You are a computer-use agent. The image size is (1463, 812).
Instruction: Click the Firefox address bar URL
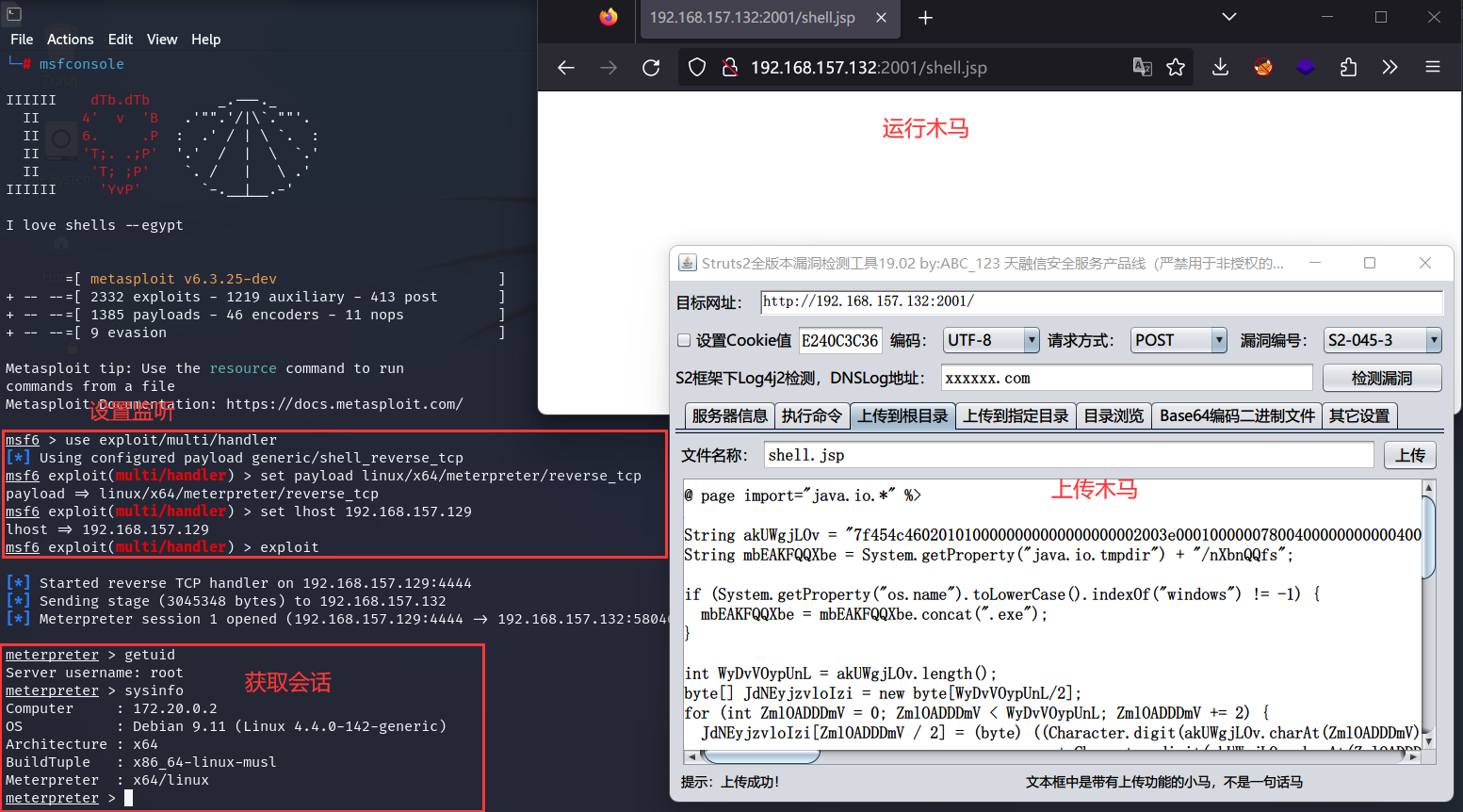pos(869,68)
